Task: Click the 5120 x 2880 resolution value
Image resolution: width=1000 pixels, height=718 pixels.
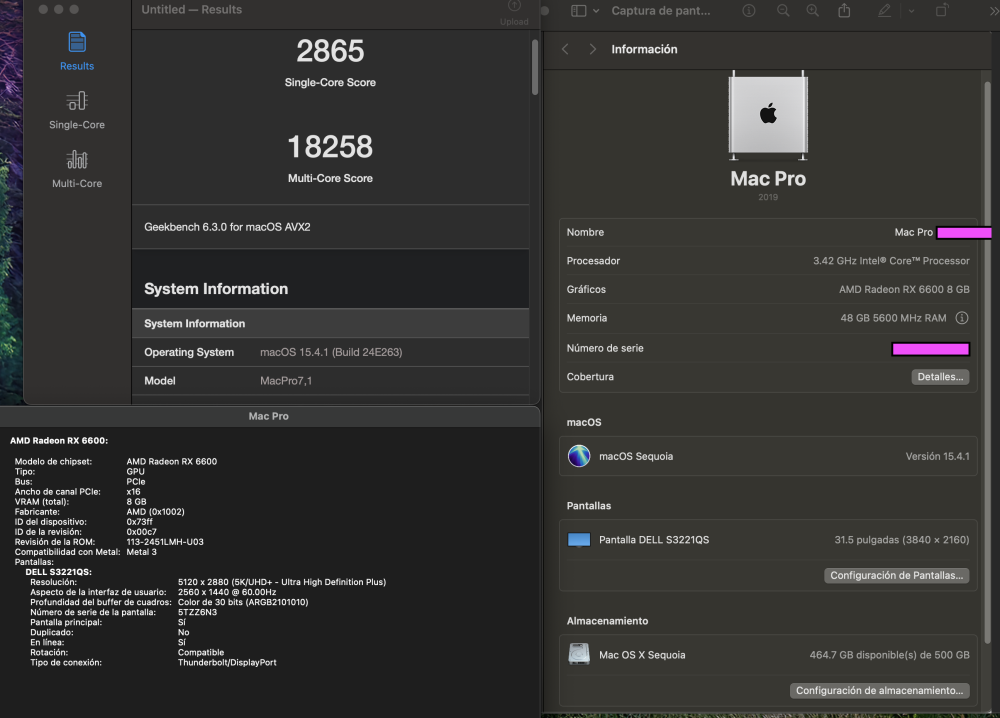Action: tap(282, 582)
